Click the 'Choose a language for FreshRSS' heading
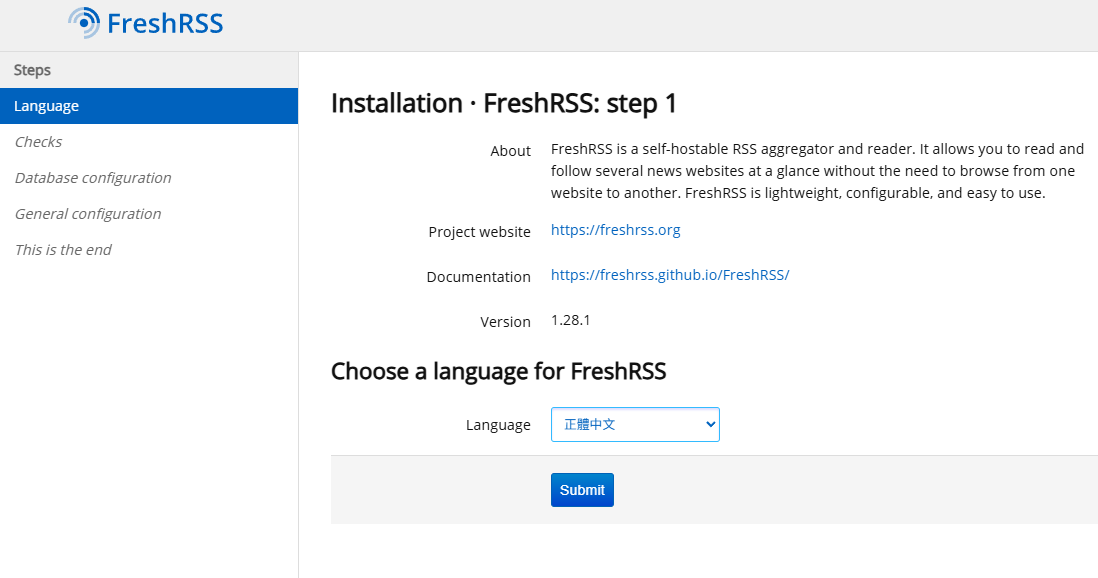1098x578 pixels. coord(498,371)
